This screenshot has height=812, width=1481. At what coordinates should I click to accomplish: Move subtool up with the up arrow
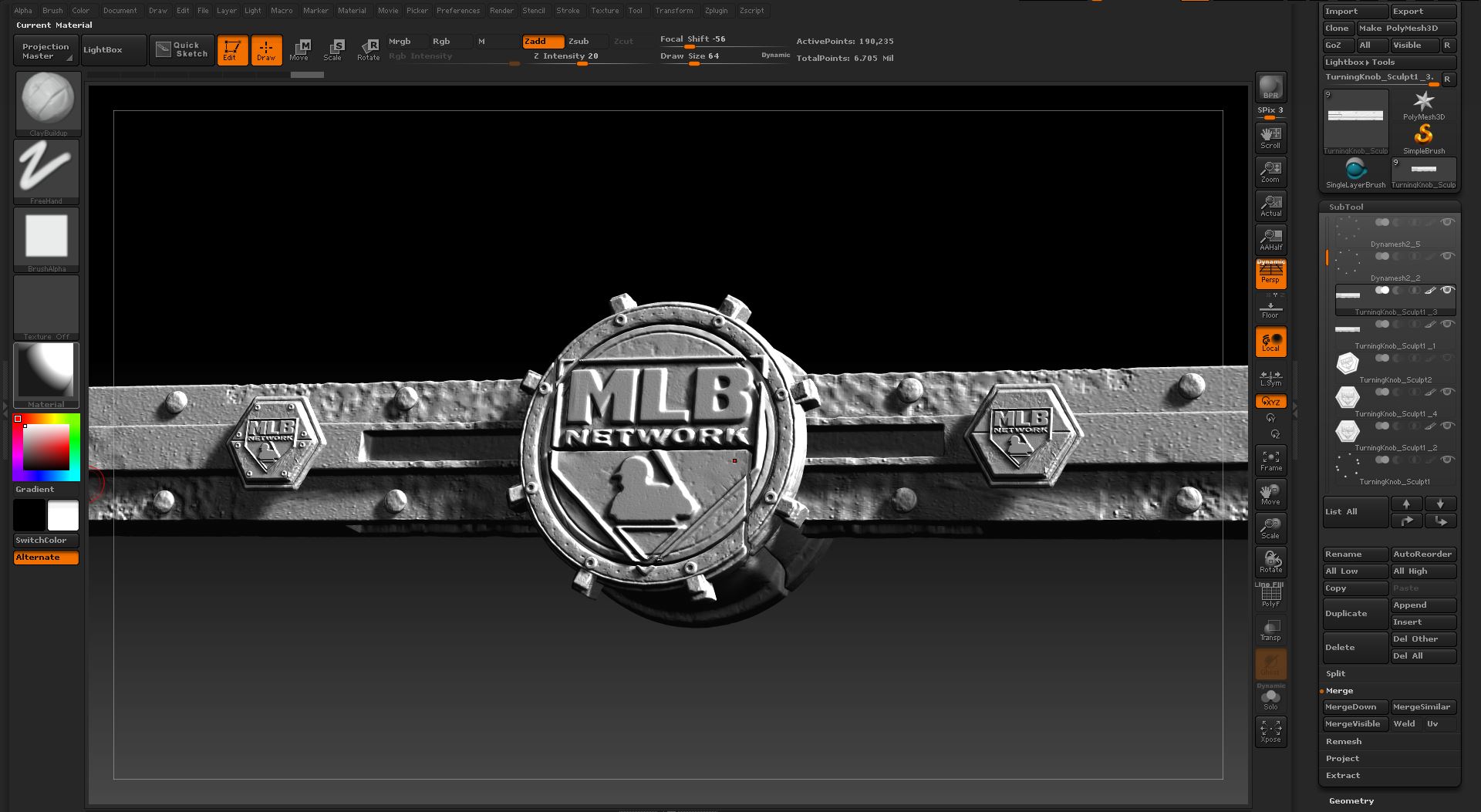point(1406,504)
